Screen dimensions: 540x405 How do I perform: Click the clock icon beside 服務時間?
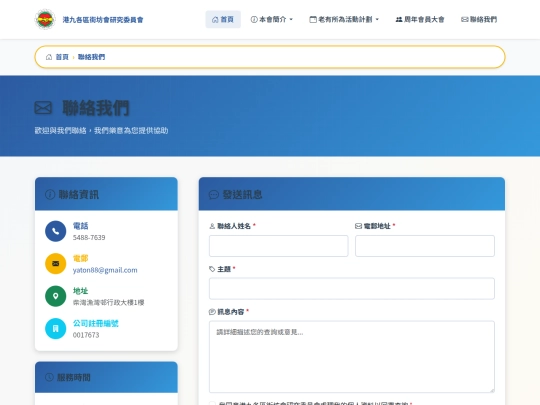pyautogui.click(x=49, y=377)
